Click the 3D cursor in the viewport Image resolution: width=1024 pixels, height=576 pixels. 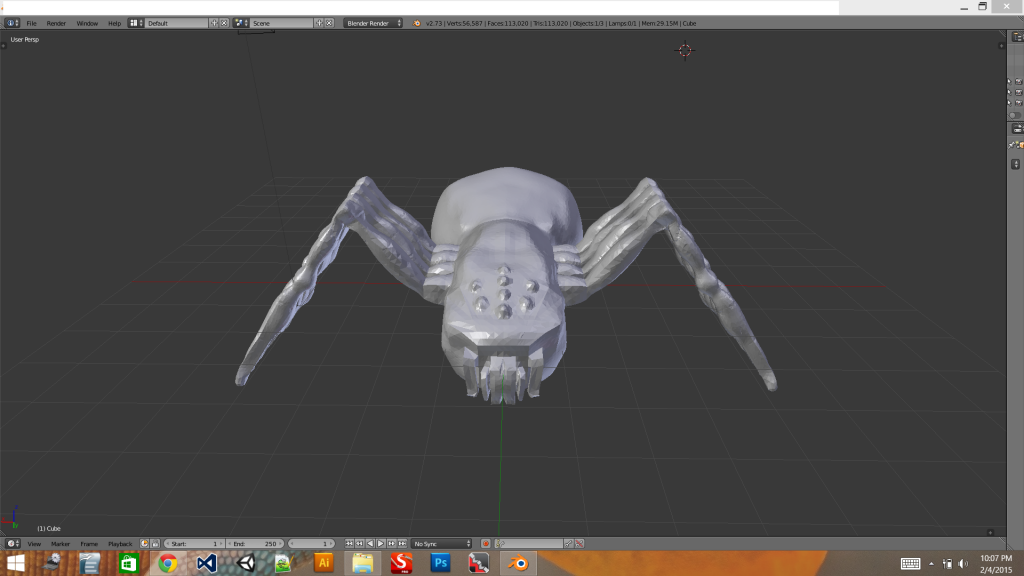684,50
